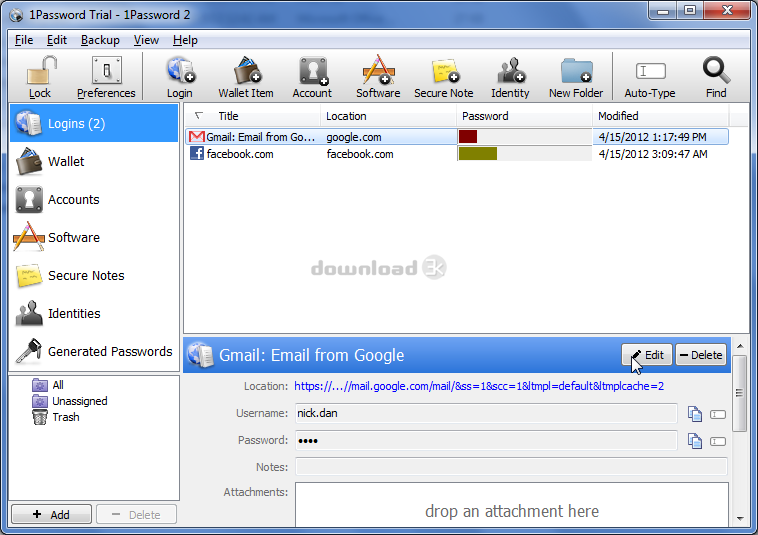Screen dimensions: 758x535
Task: Copy the username with the copy icon
Action: 695,414
